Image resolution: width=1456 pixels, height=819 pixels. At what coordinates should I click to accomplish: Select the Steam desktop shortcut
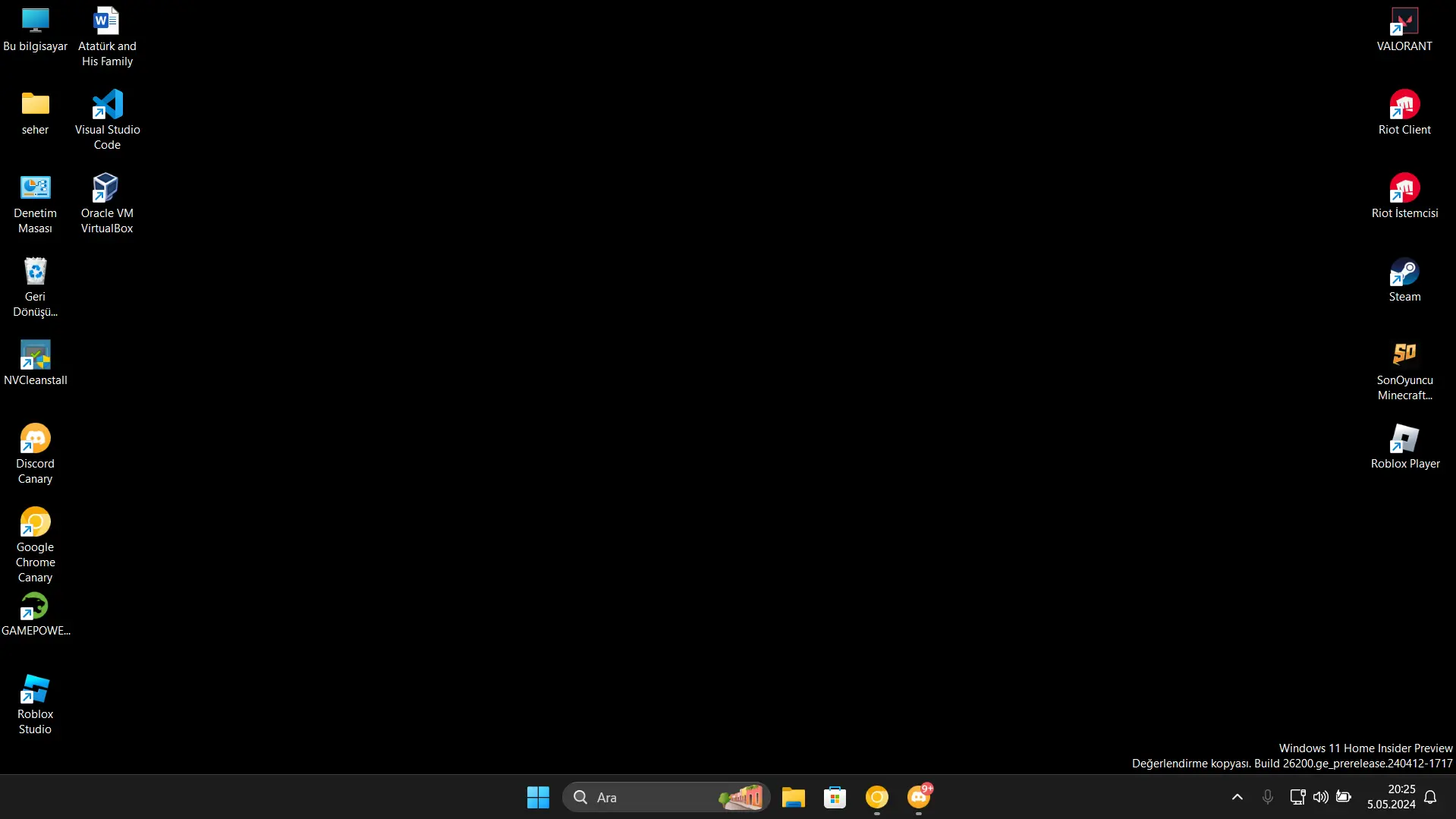[1404, 280]
